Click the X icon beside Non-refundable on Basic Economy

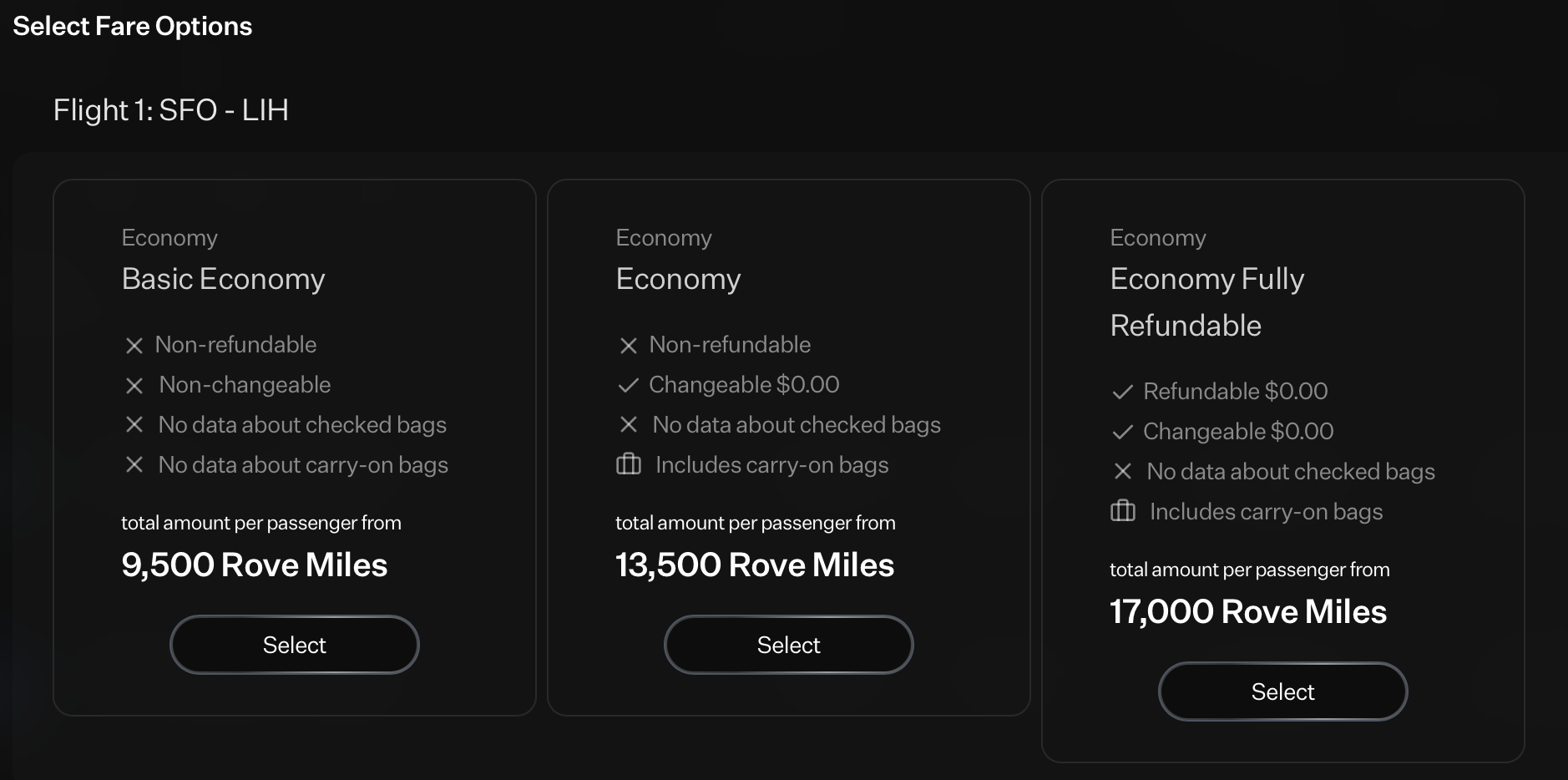tap(134, 344)
